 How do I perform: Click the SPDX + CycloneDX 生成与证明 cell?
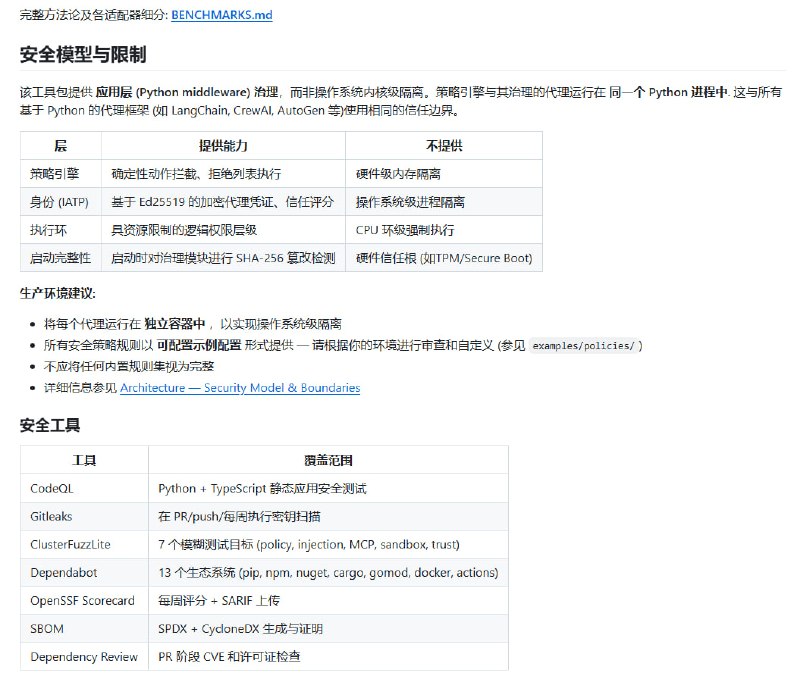328,628
